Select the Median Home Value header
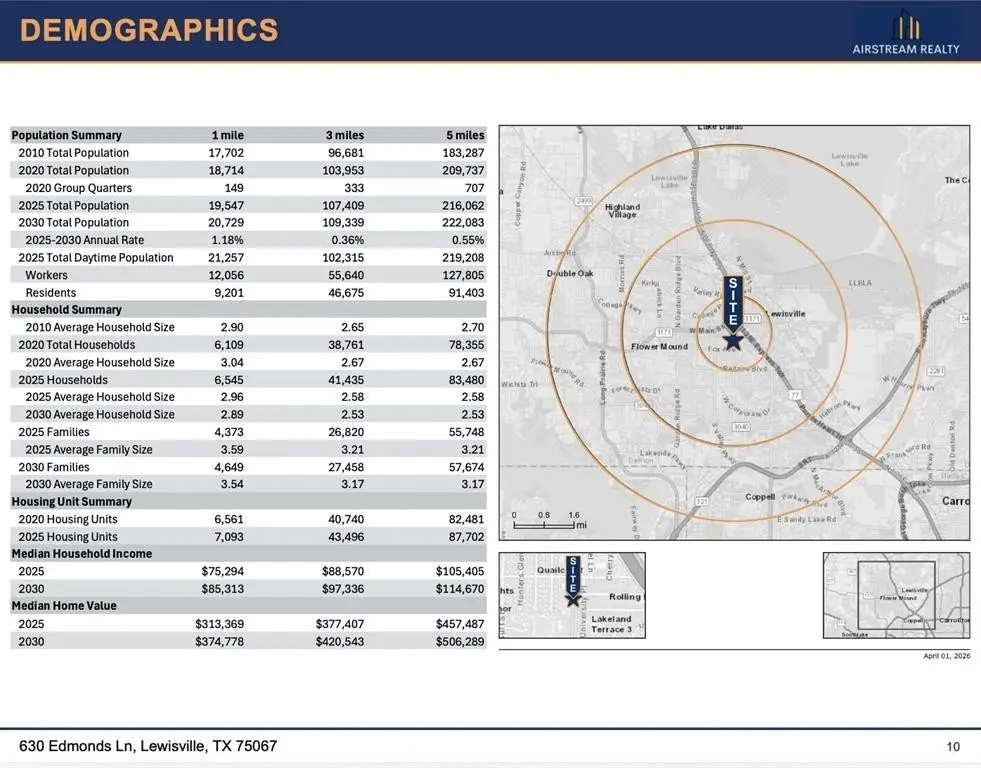Image resolution: width=981 pixels, height=768 pixels. pos(64,606)
